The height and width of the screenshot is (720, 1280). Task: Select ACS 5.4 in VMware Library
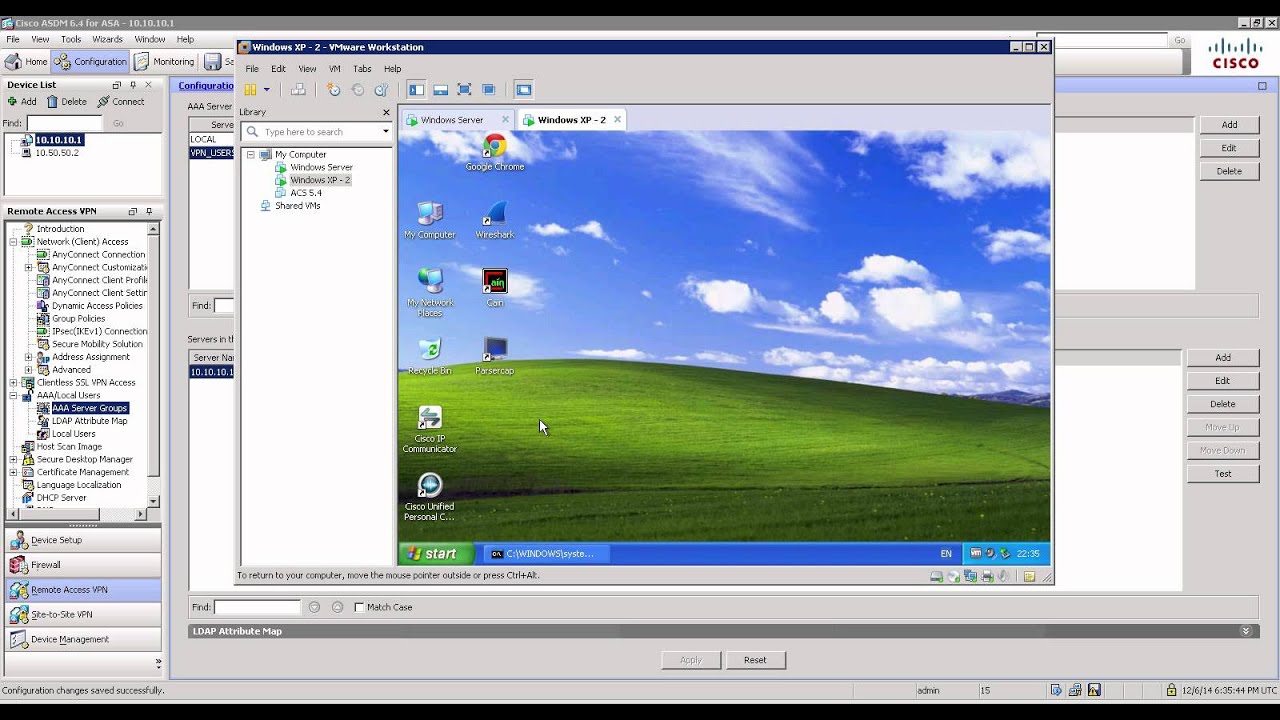point(306,193)
